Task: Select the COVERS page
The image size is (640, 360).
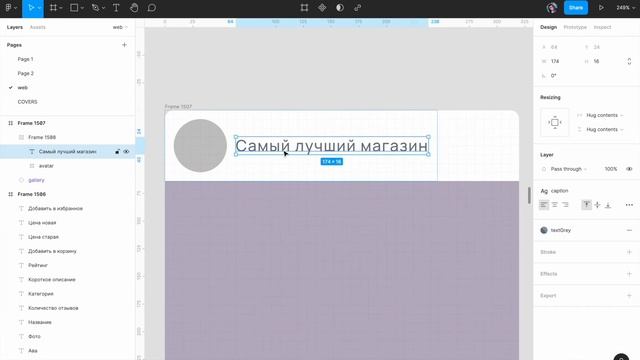Action: [27, 102]
